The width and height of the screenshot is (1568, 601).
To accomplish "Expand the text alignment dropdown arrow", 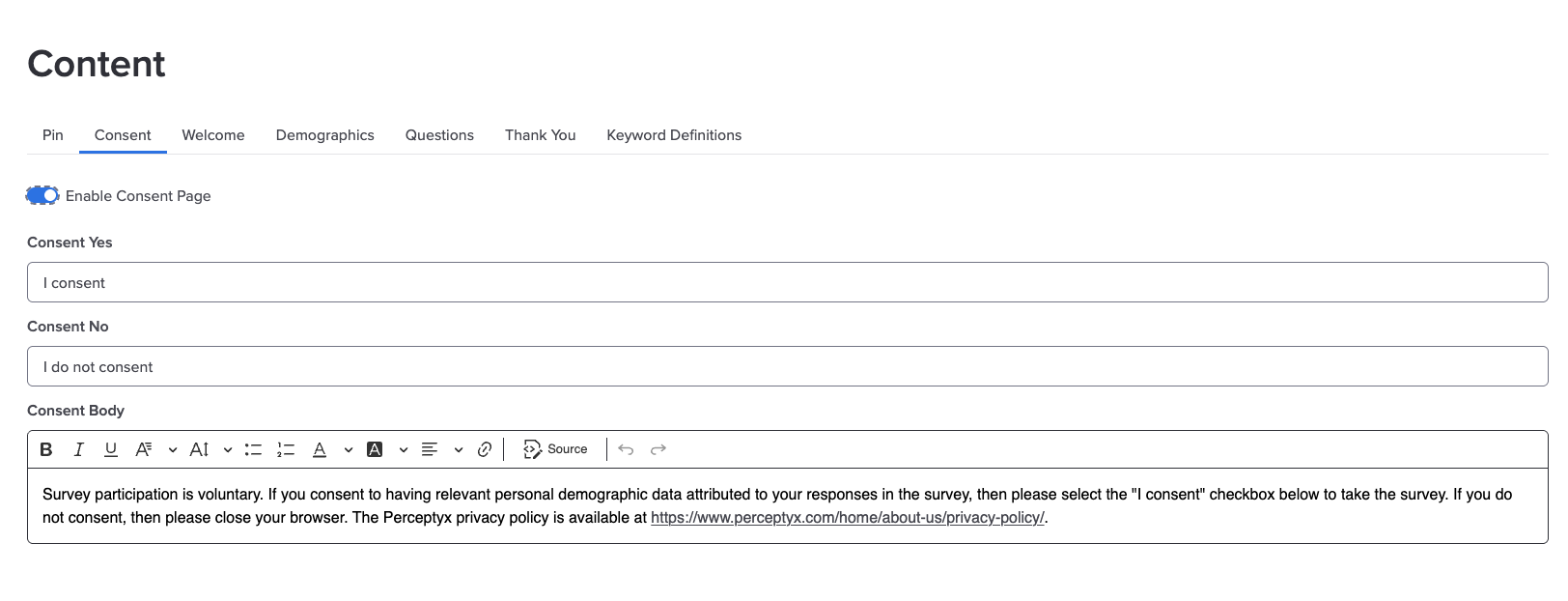I will click(x=459, y=449).
